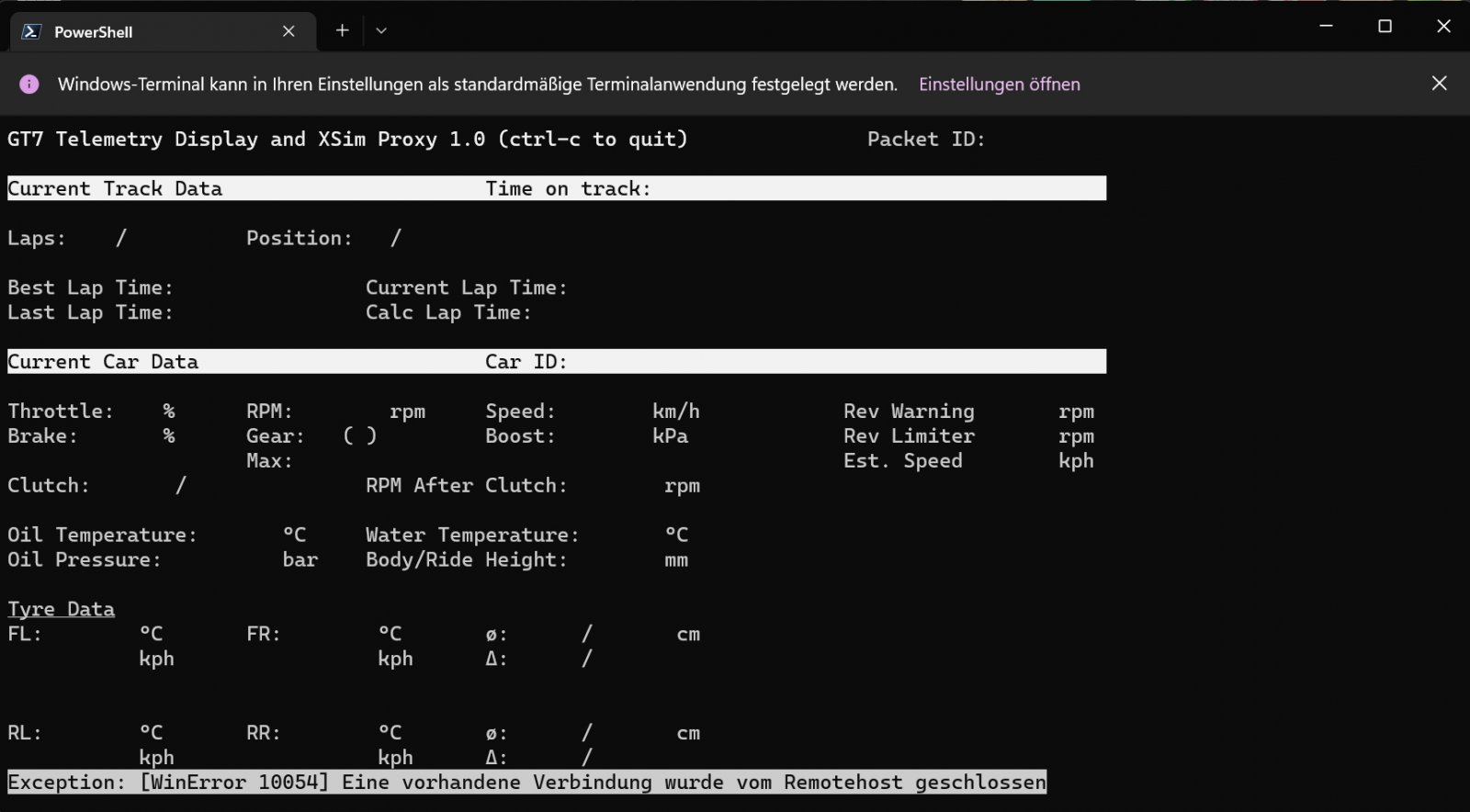Click the purple info icon in notification
This screenshot has height=812, width=1470.
click(x=29, y=85)
